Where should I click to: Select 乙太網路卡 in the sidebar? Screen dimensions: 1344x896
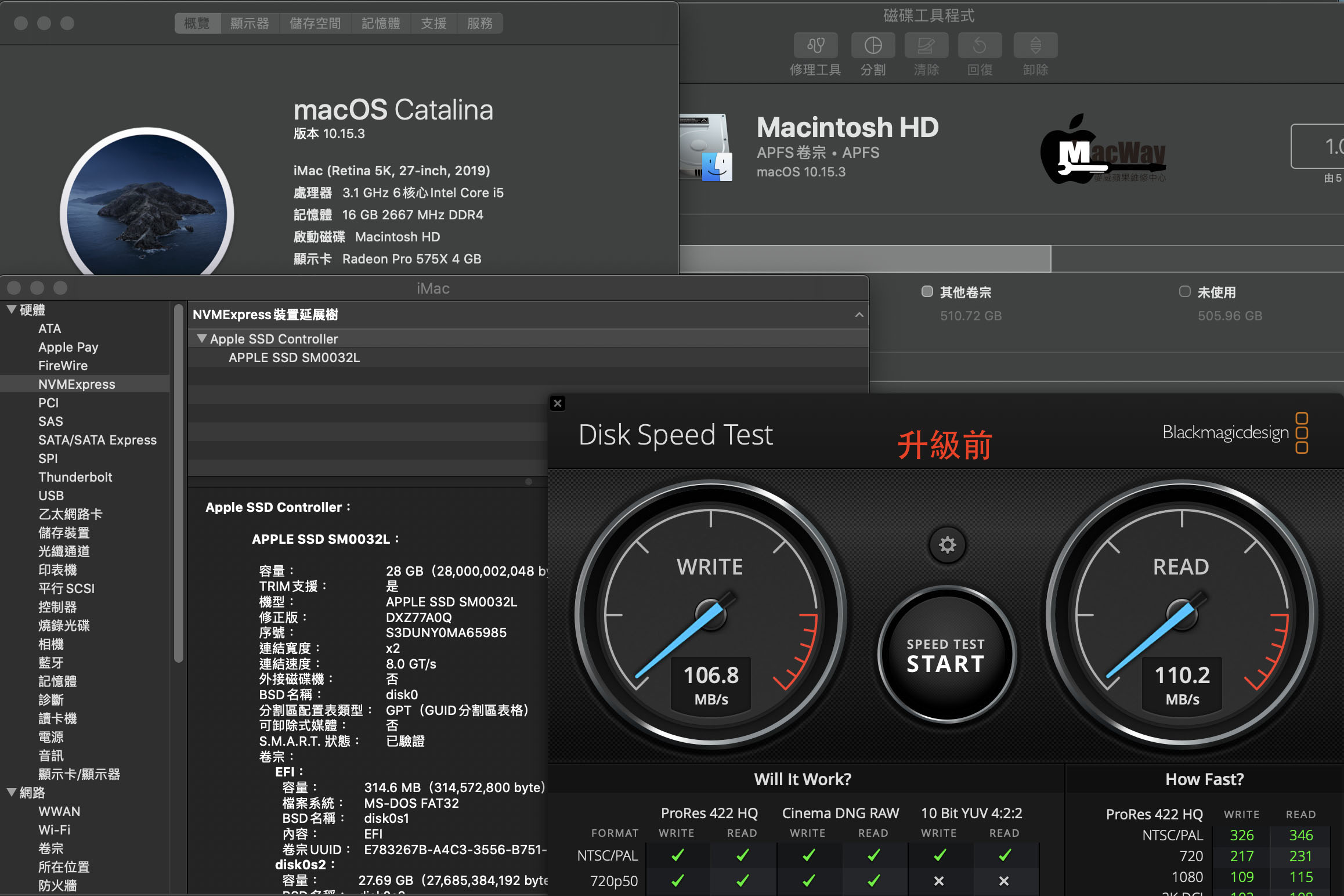coord(85,514)
